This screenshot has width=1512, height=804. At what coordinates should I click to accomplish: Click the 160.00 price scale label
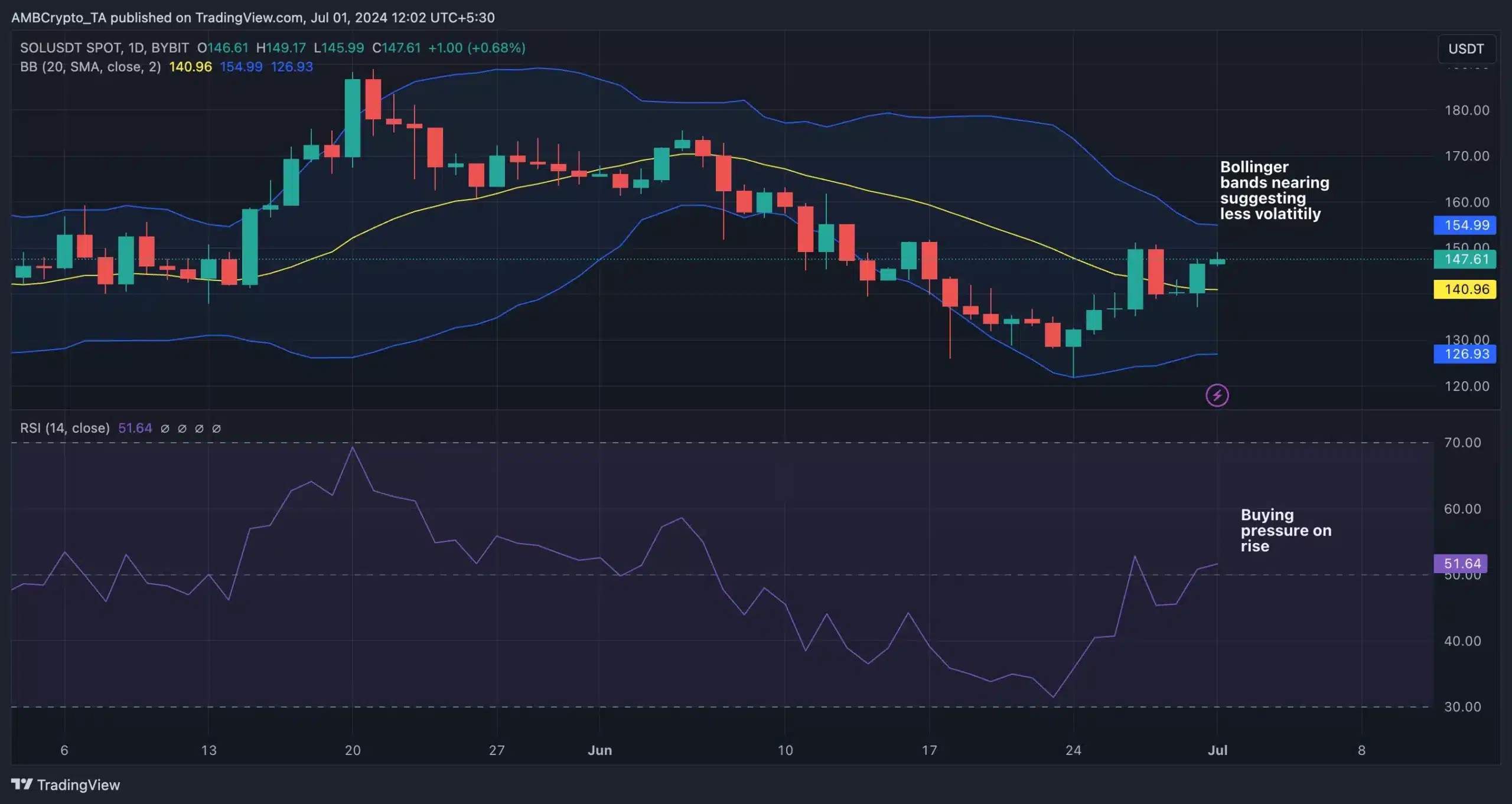click(1467, 202)
